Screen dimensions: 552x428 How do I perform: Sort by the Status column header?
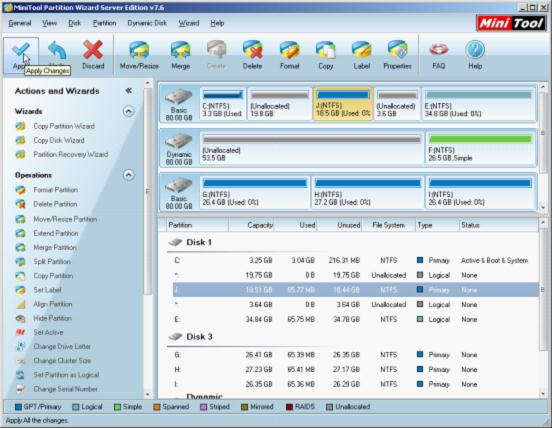click(x=498, y=225)
